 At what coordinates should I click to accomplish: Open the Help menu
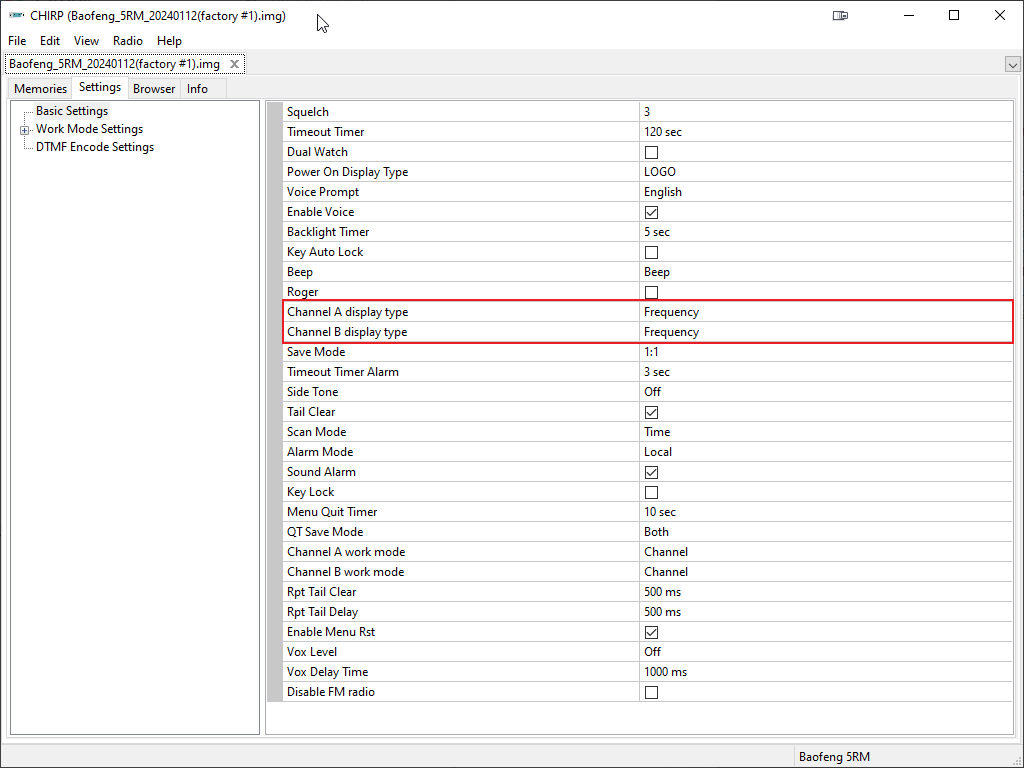(x=169, y=40)
